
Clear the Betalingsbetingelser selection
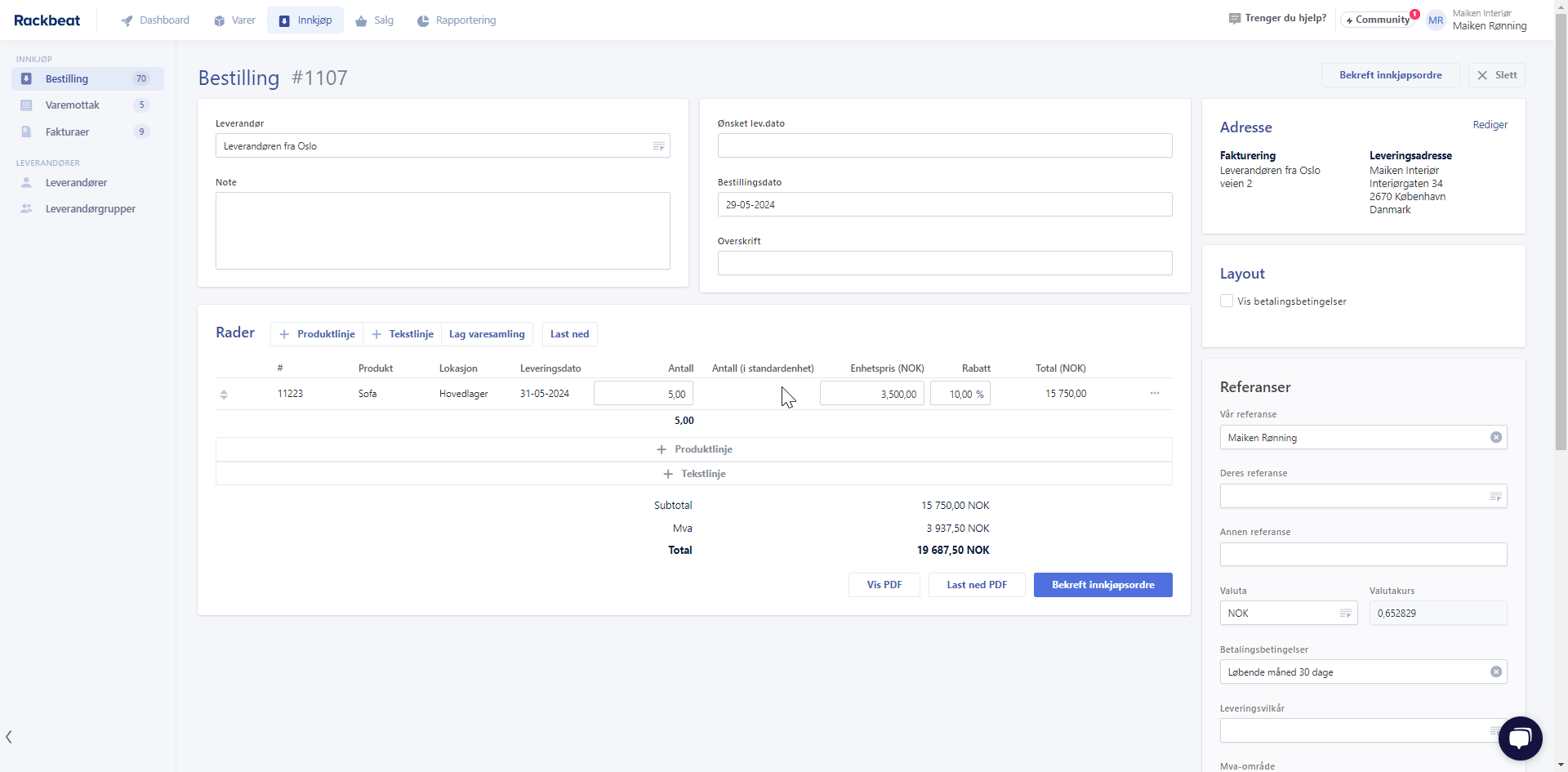1495,672
